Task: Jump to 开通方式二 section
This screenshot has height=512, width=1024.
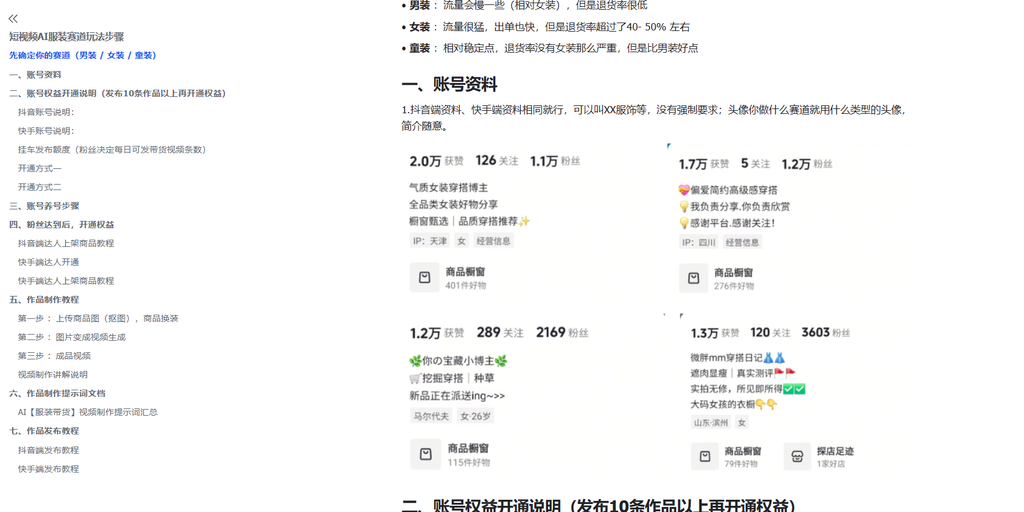Action: [x=40, y=187]
